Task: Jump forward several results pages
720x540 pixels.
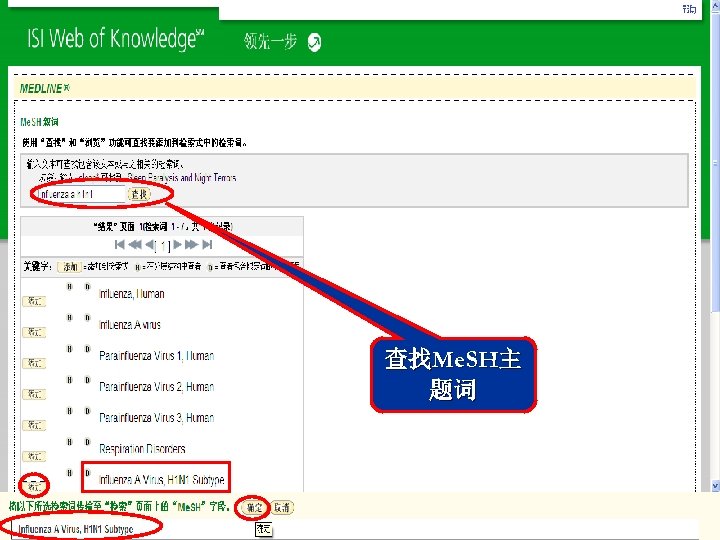Action: tap(191, 245)
